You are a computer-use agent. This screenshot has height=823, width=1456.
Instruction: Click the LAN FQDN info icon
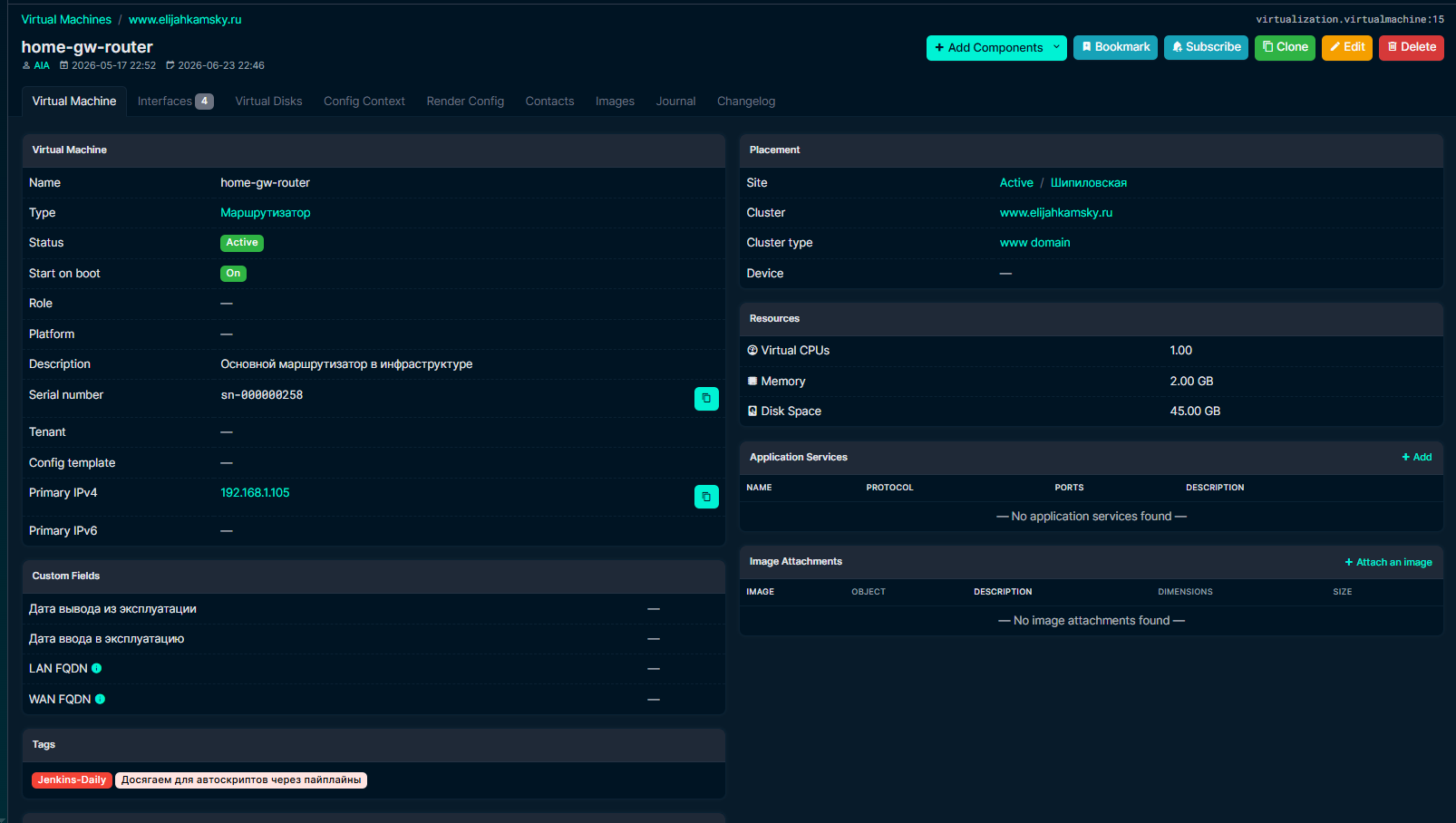click(x=97, y=669)
